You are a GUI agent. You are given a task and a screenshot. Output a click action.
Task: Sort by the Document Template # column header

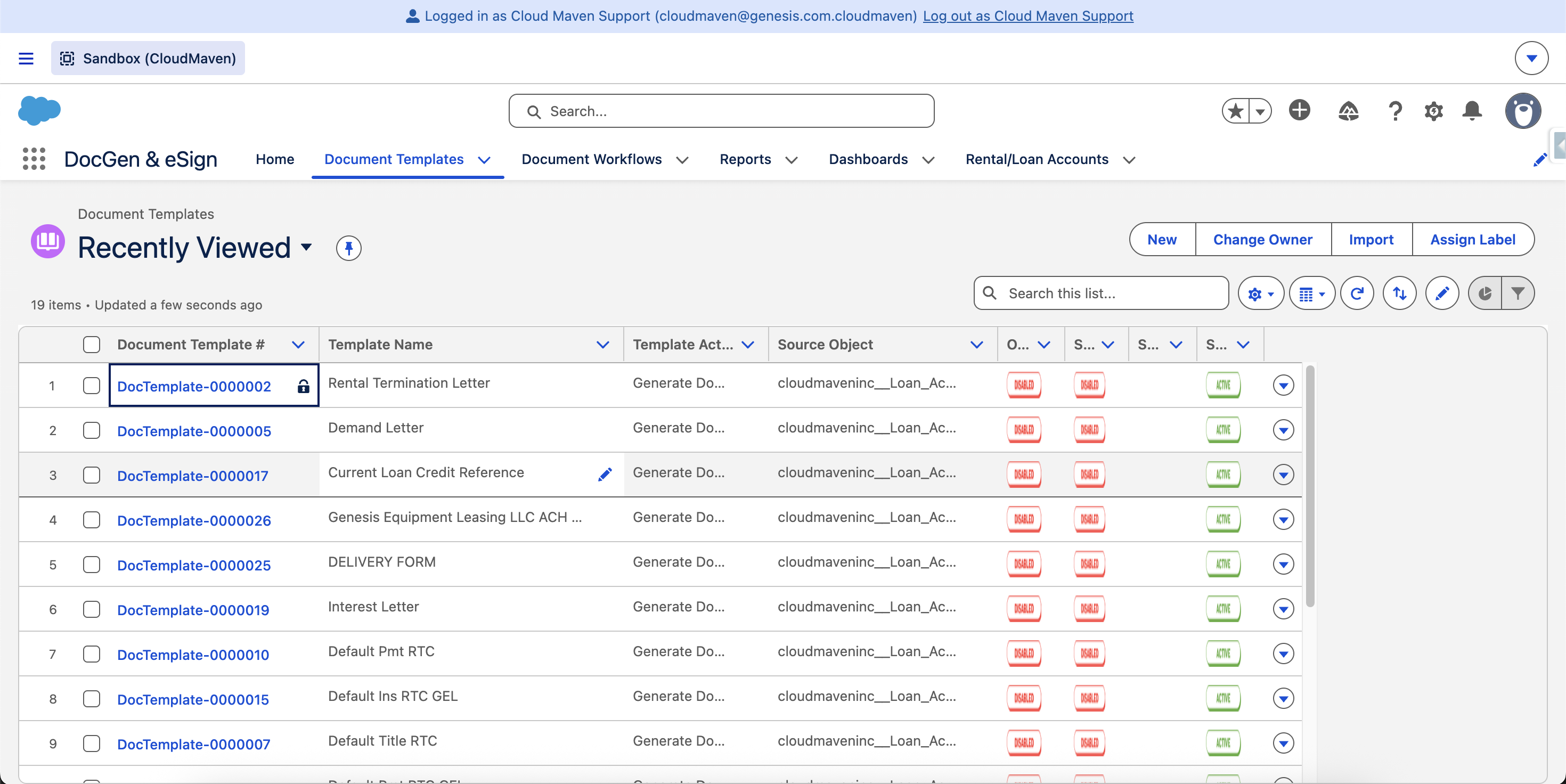(191, 345)
